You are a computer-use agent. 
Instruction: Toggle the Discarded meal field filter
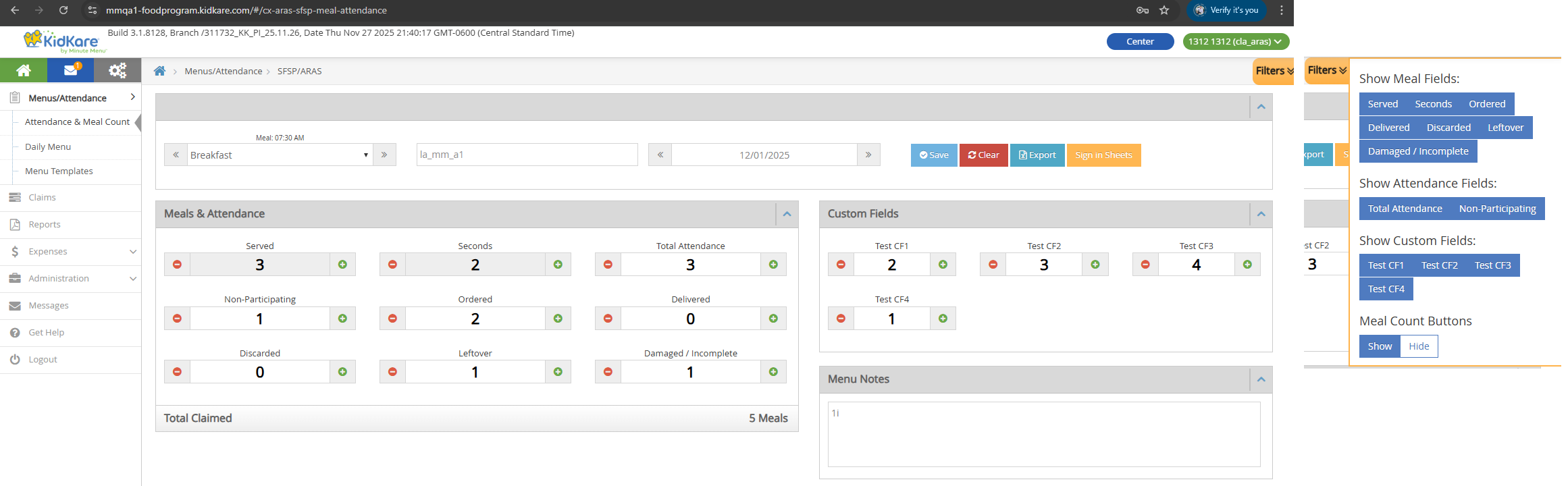(1448, 128)
